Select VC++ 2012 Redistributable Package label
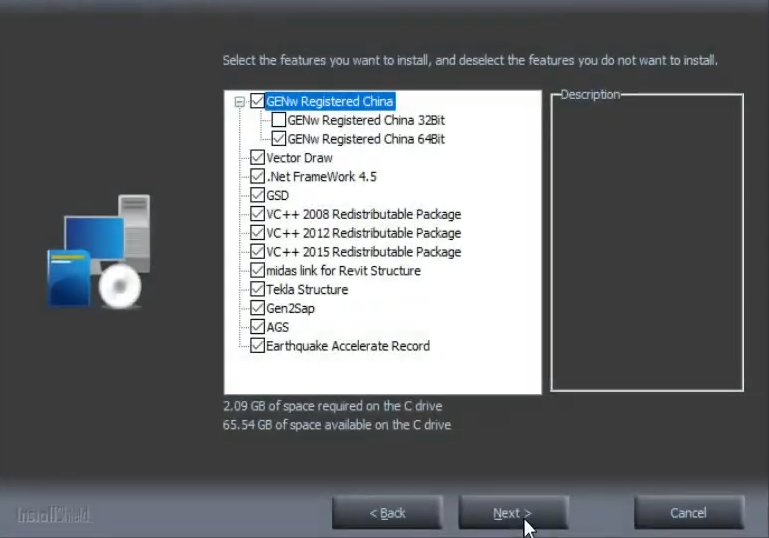Screen dimensions: 769x538 (x=363, y=233)
